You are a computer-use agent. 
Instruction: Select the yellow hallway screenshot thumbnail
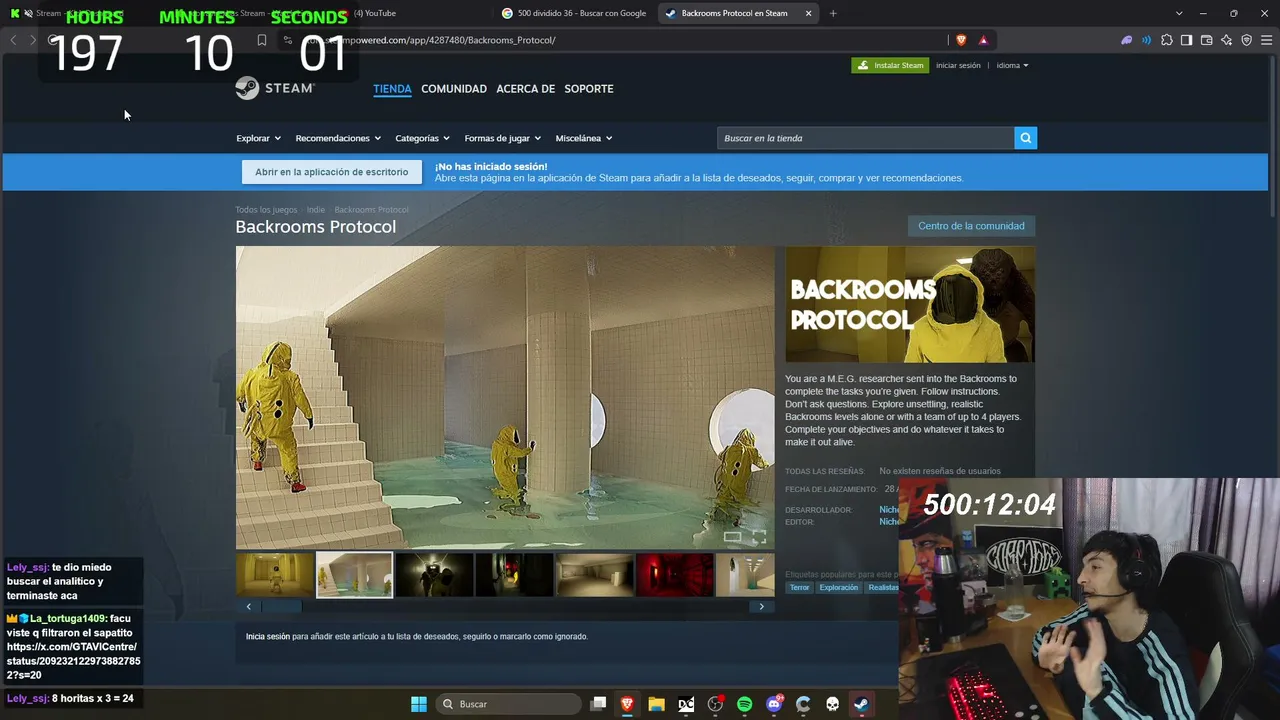click(275, 575)
